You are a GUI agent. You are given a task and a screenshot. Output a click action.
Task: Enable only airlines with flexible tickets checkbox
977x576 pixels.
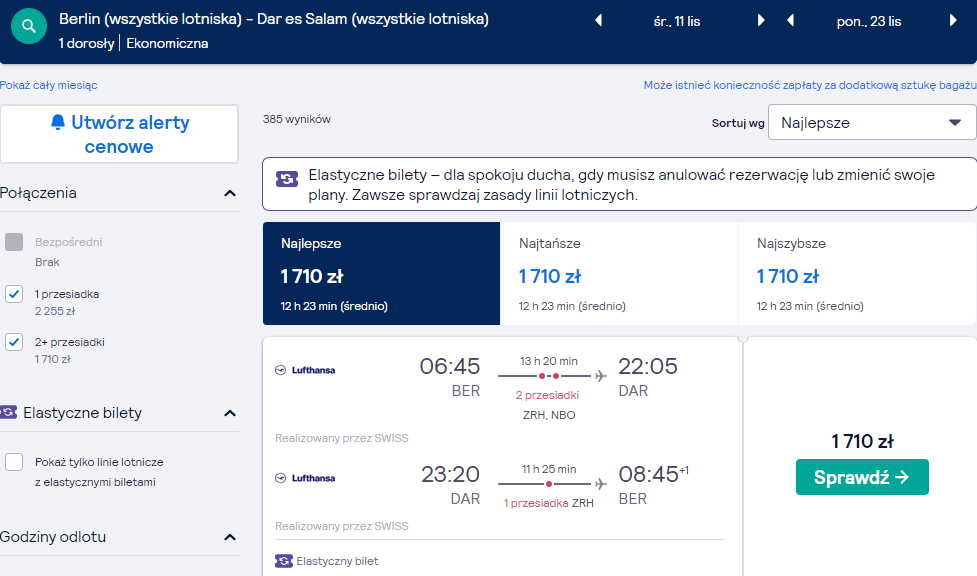14,462
